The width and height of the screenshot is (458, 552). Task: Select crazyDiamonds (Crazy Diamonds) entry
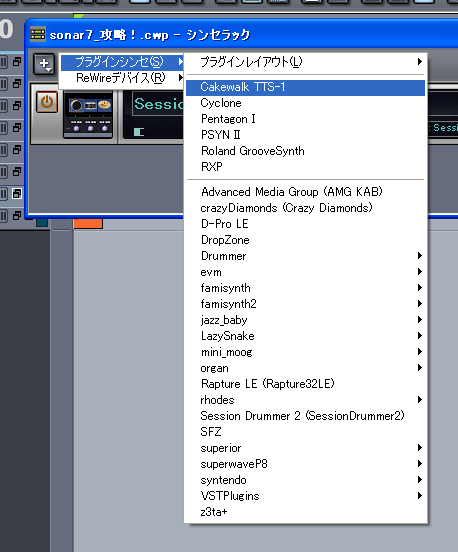(x=306, y=208)
